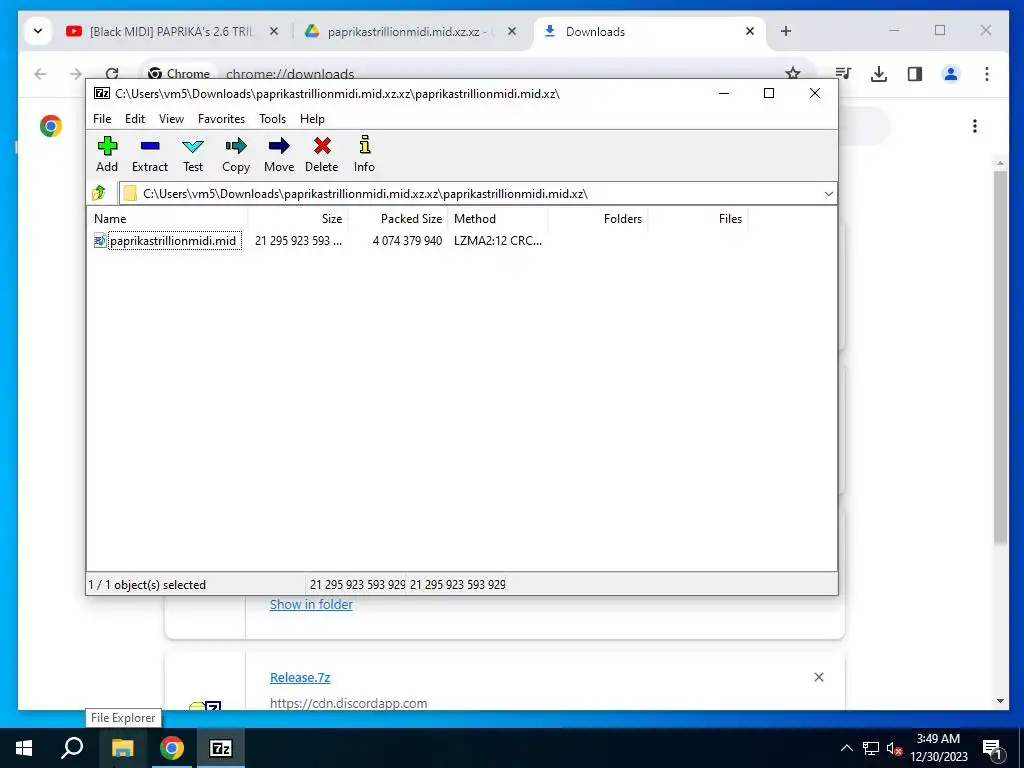
Task: Open the Release.7z download link
Action: [x=300, y=678]
